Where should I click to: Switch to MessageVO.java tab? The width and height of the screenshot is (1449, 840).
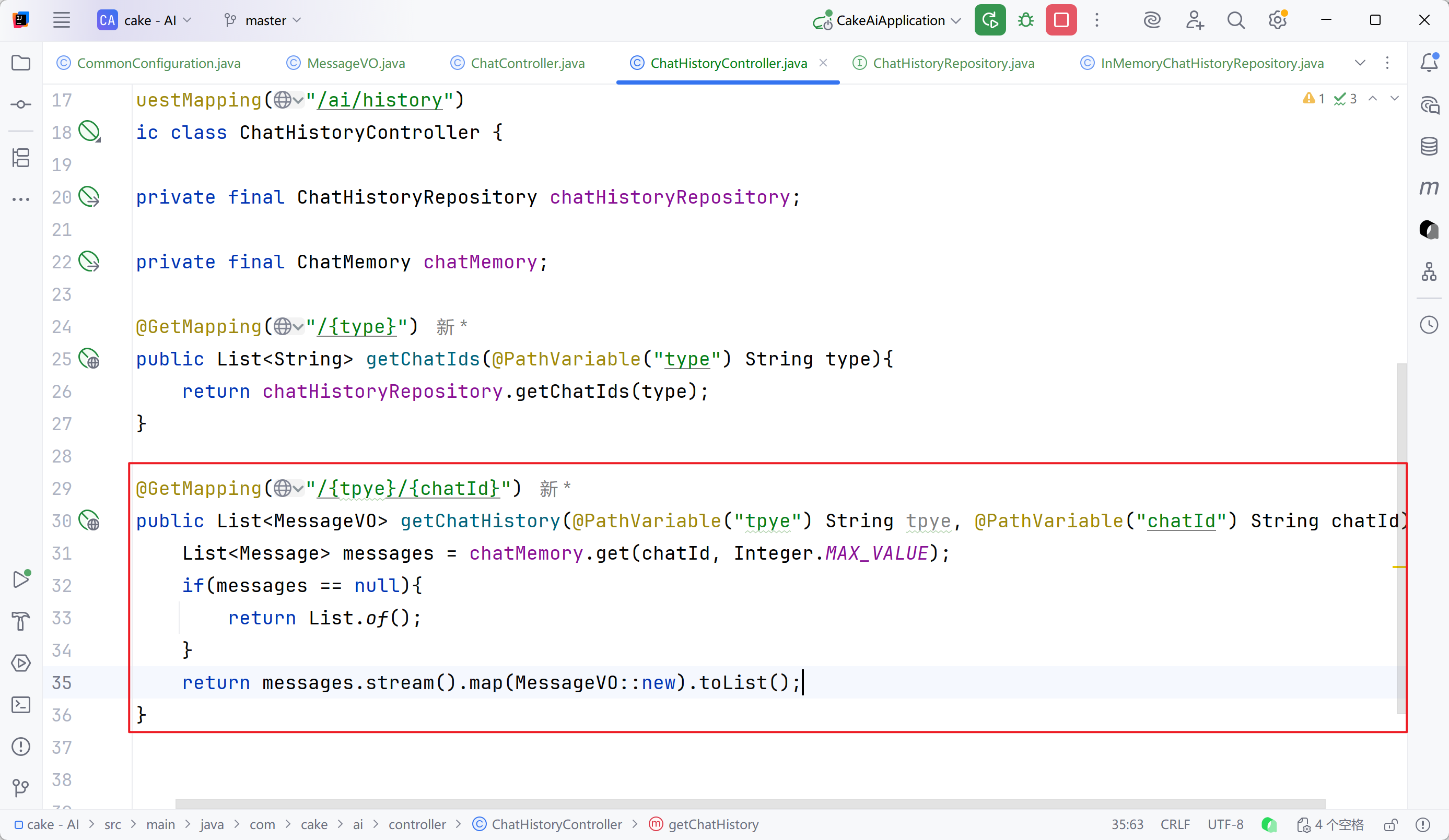pos(355,63)
